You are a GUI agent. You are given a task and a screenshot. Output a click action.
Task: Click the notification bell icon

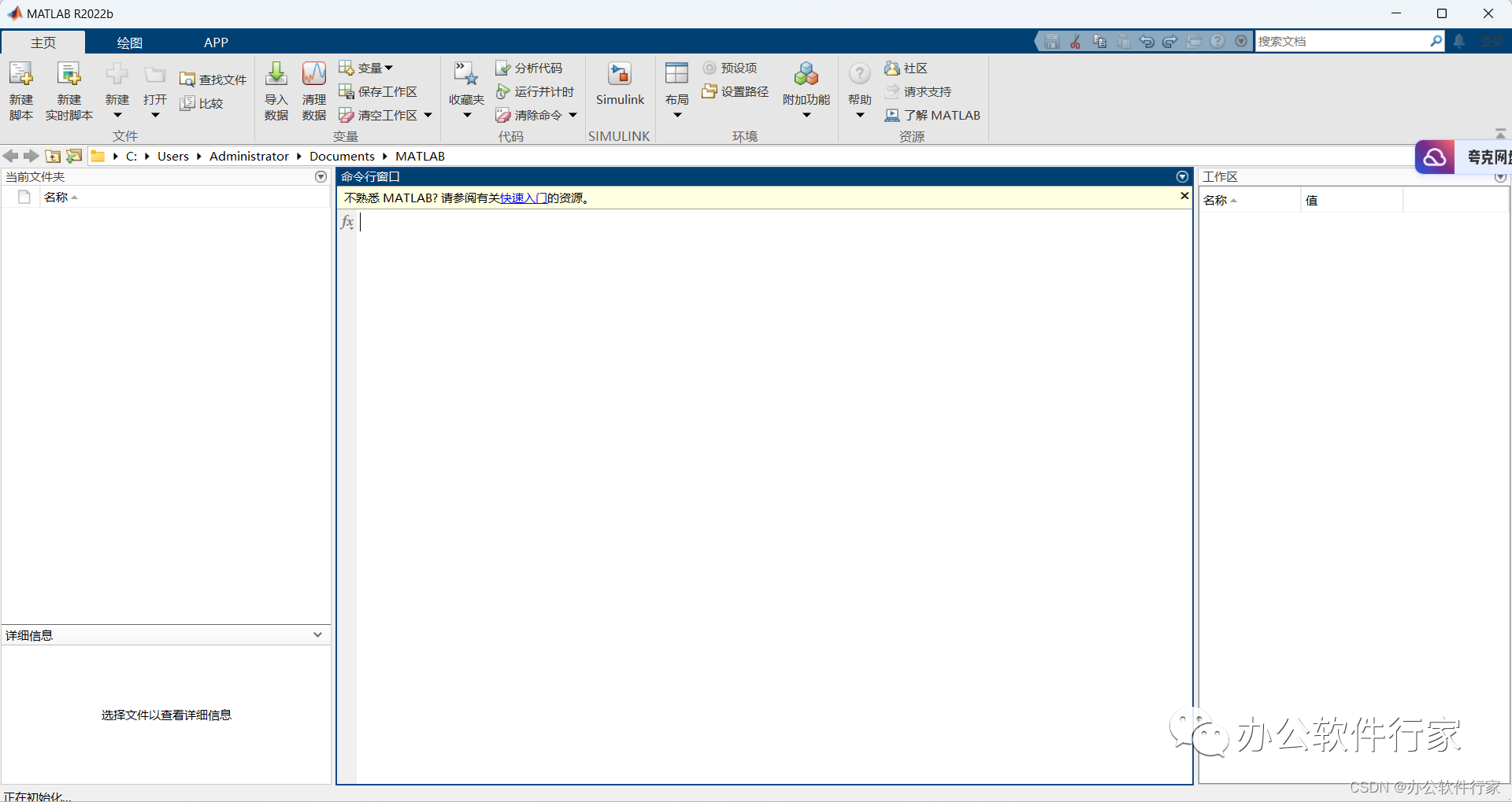[1459, 41]
